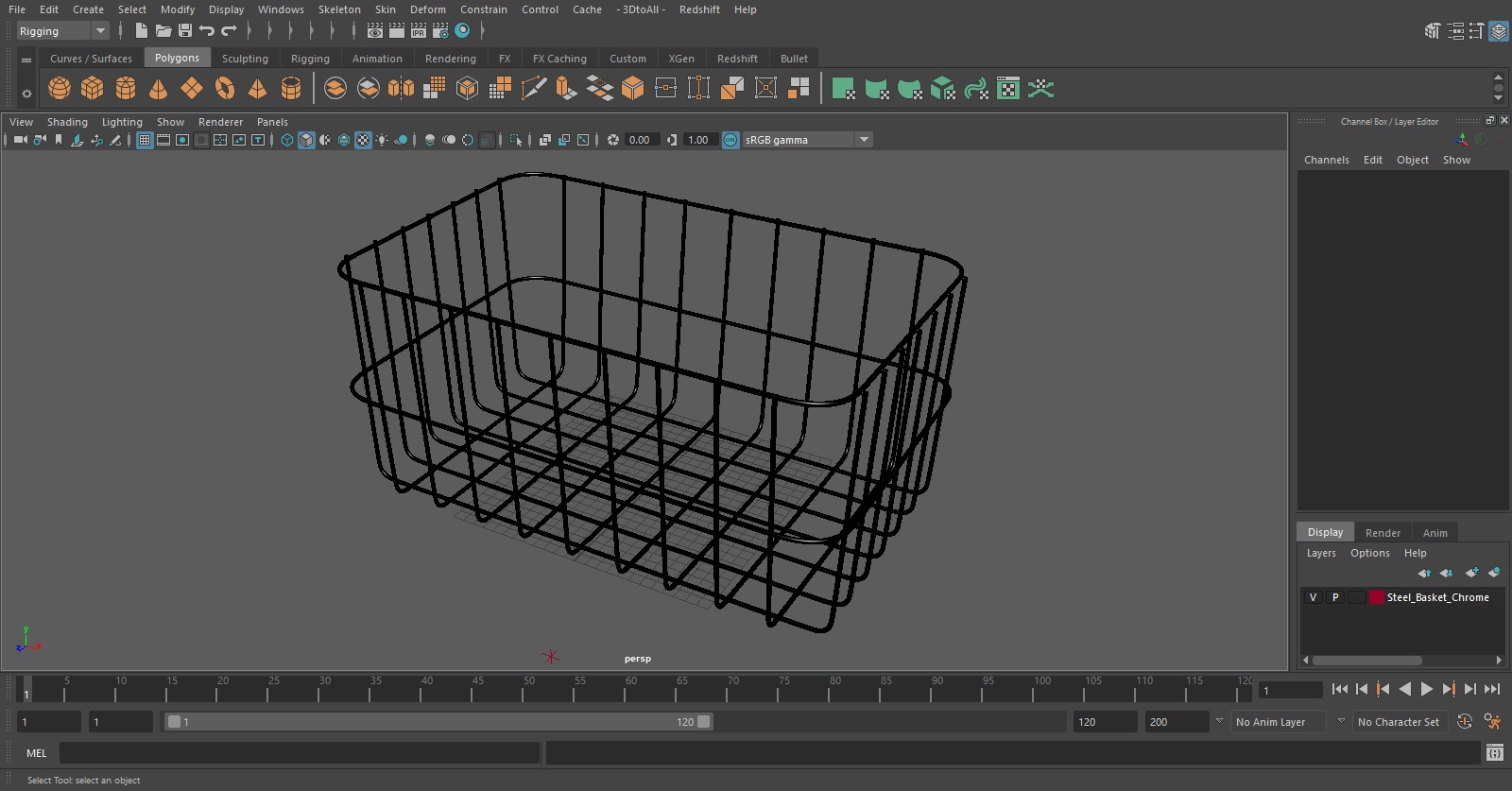This screenshot has height=791, width=1512.
Task: Toggle the color management sRGB button
Action: pos(730,140)
